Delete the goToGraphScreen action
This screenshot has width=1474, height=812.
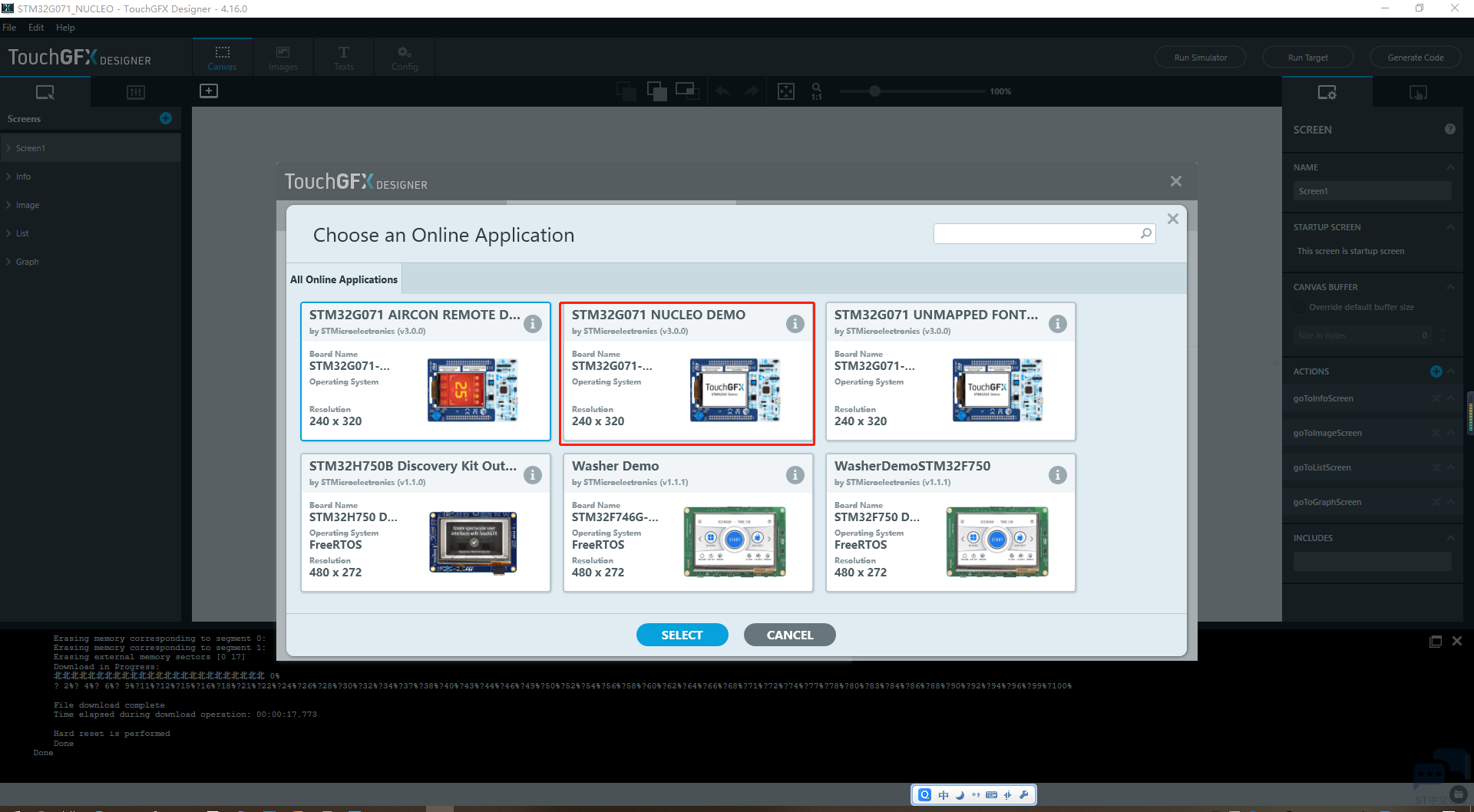pyautogui.click(x=1436, y=502)
